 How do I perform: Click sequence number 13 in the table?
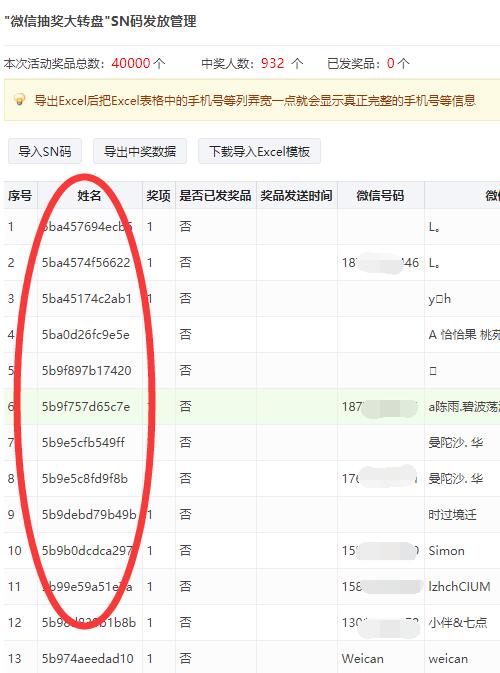[14, 658]
